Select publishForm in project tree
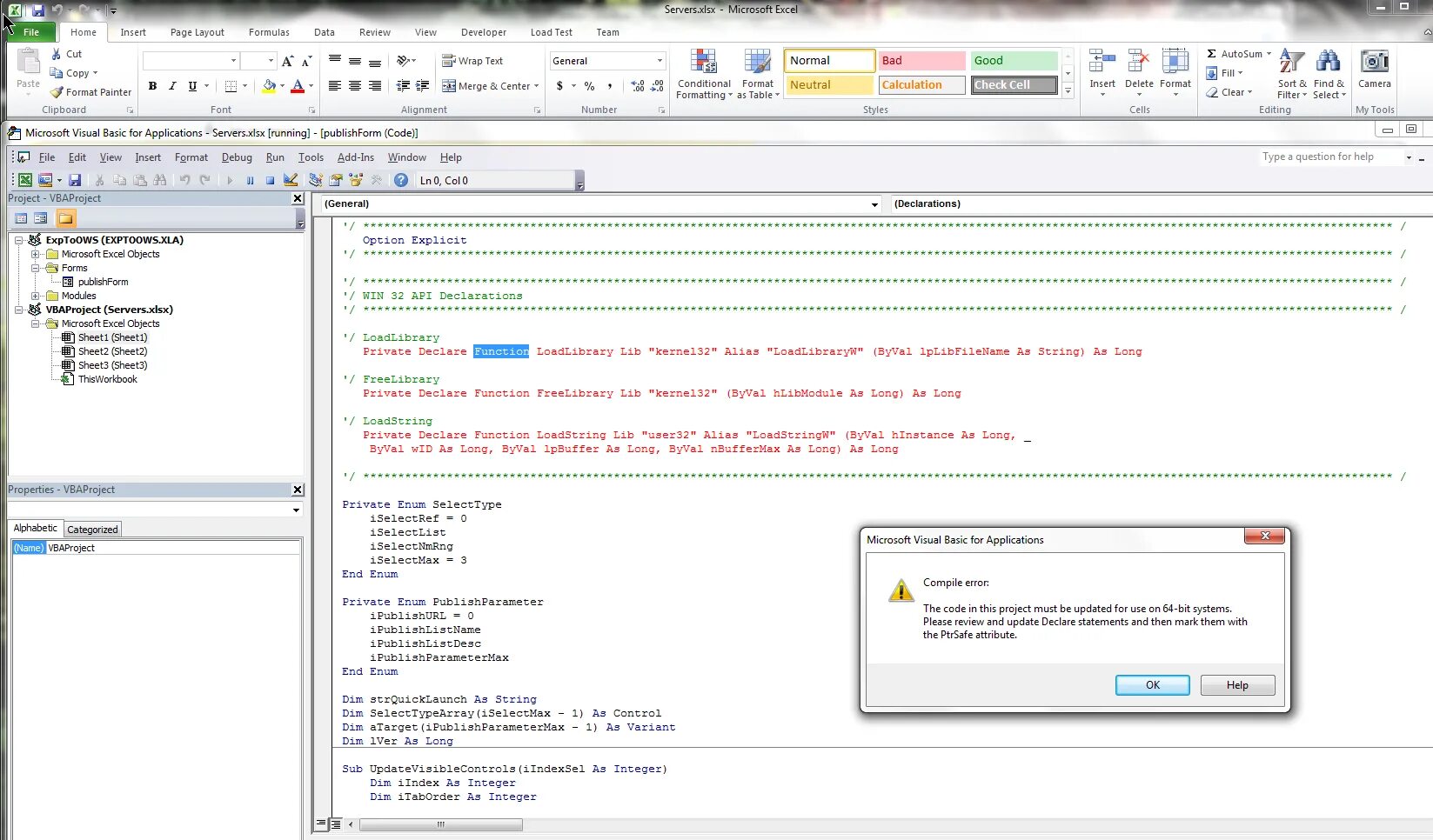 [103, 282]
